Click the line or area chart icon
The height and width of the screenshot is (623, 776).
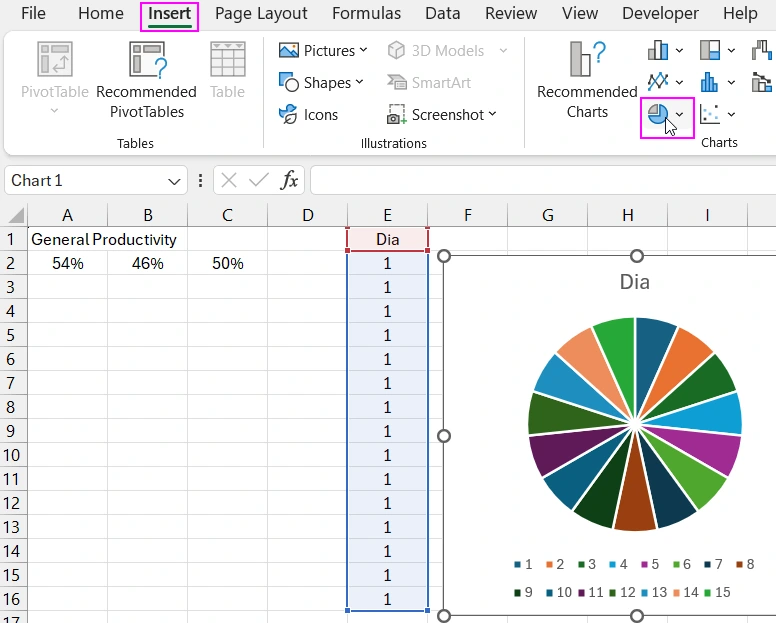[658, 82]
